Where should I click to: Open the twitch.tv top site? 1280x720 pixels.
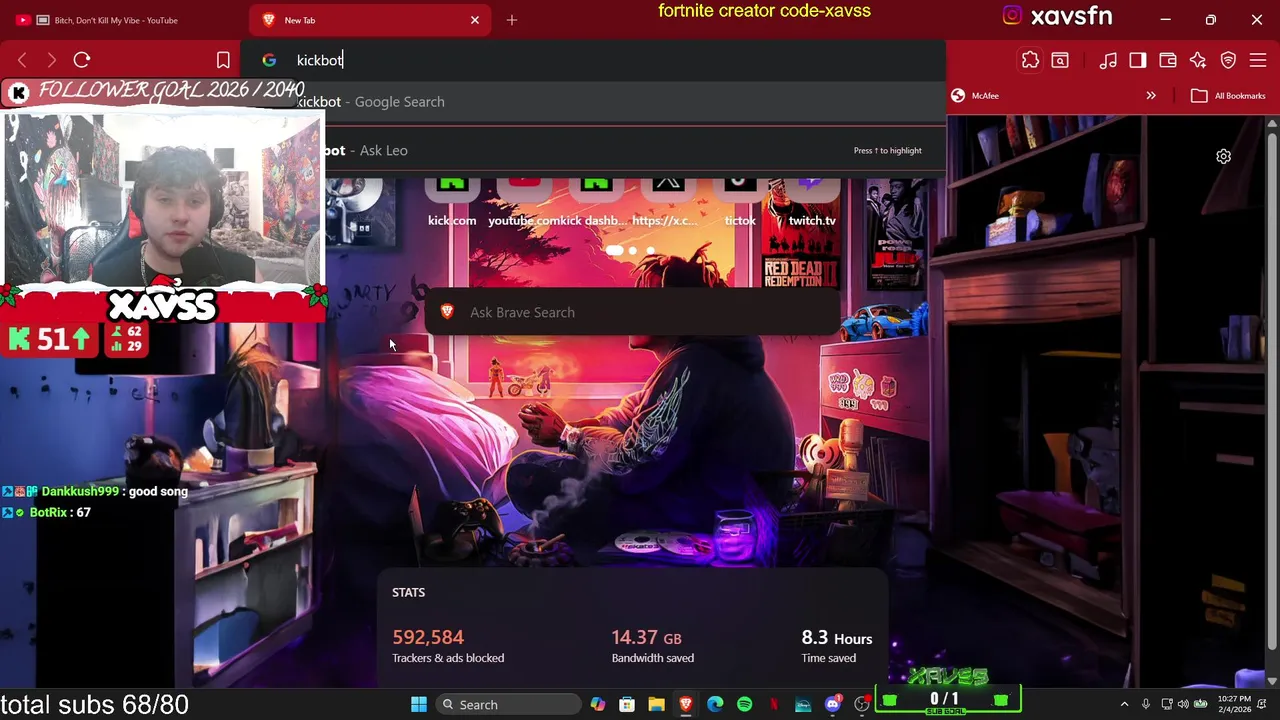tap(812, 204)
